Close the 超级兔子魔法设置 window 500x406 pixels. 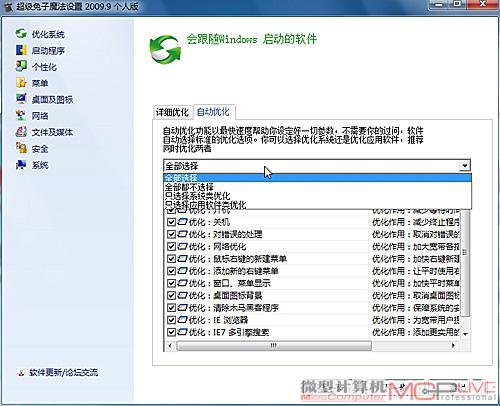point(483,4)
